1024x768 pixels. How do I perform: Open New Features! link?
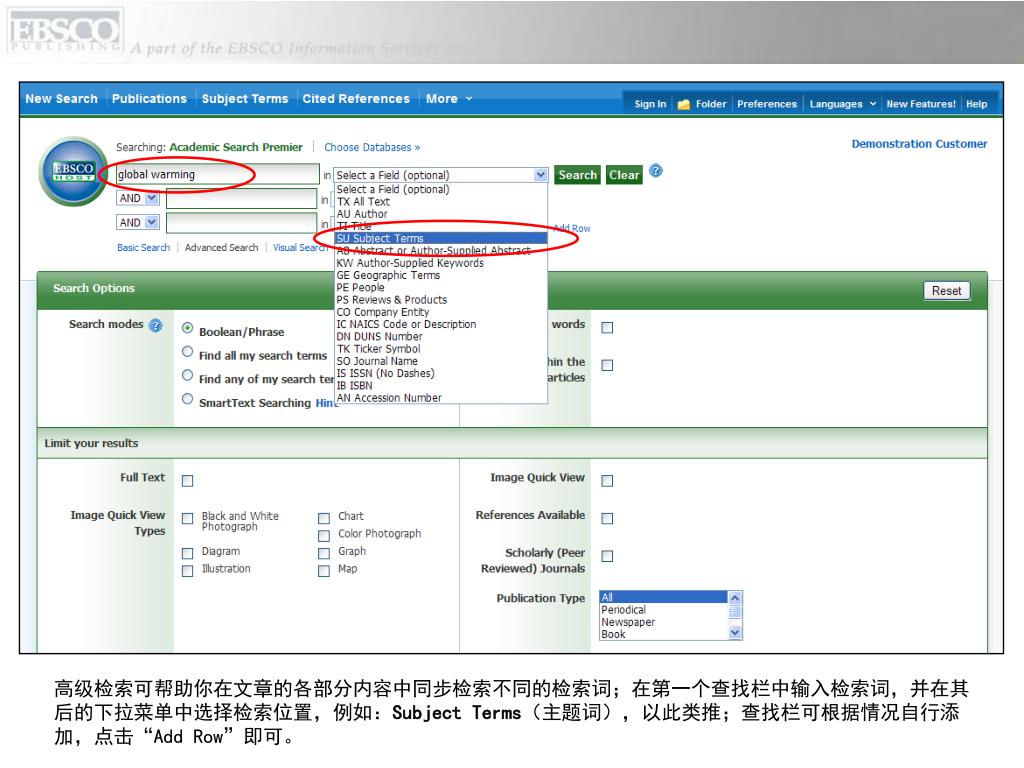[x=921, y=104]
